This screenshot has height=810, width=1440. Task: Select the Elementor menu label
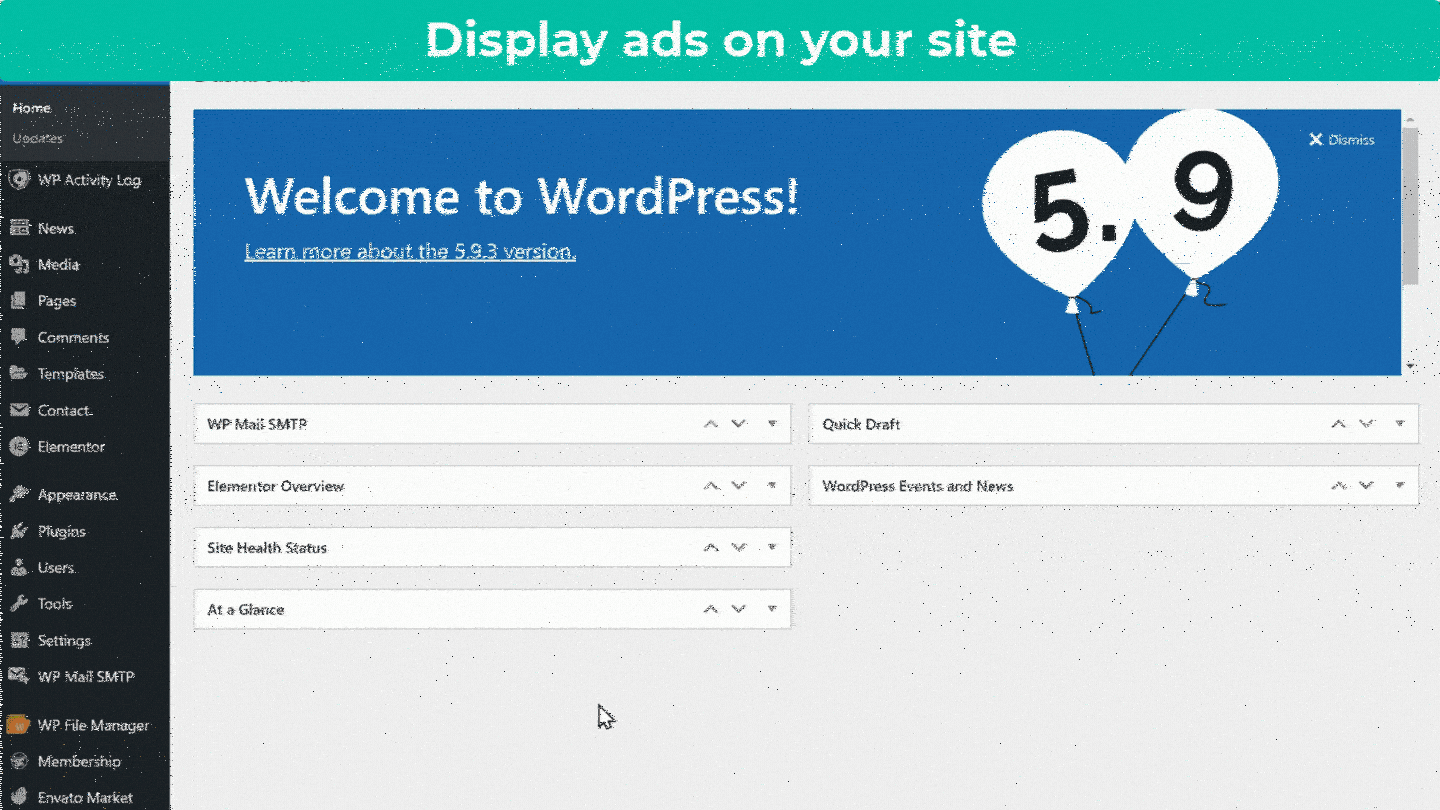71,446
